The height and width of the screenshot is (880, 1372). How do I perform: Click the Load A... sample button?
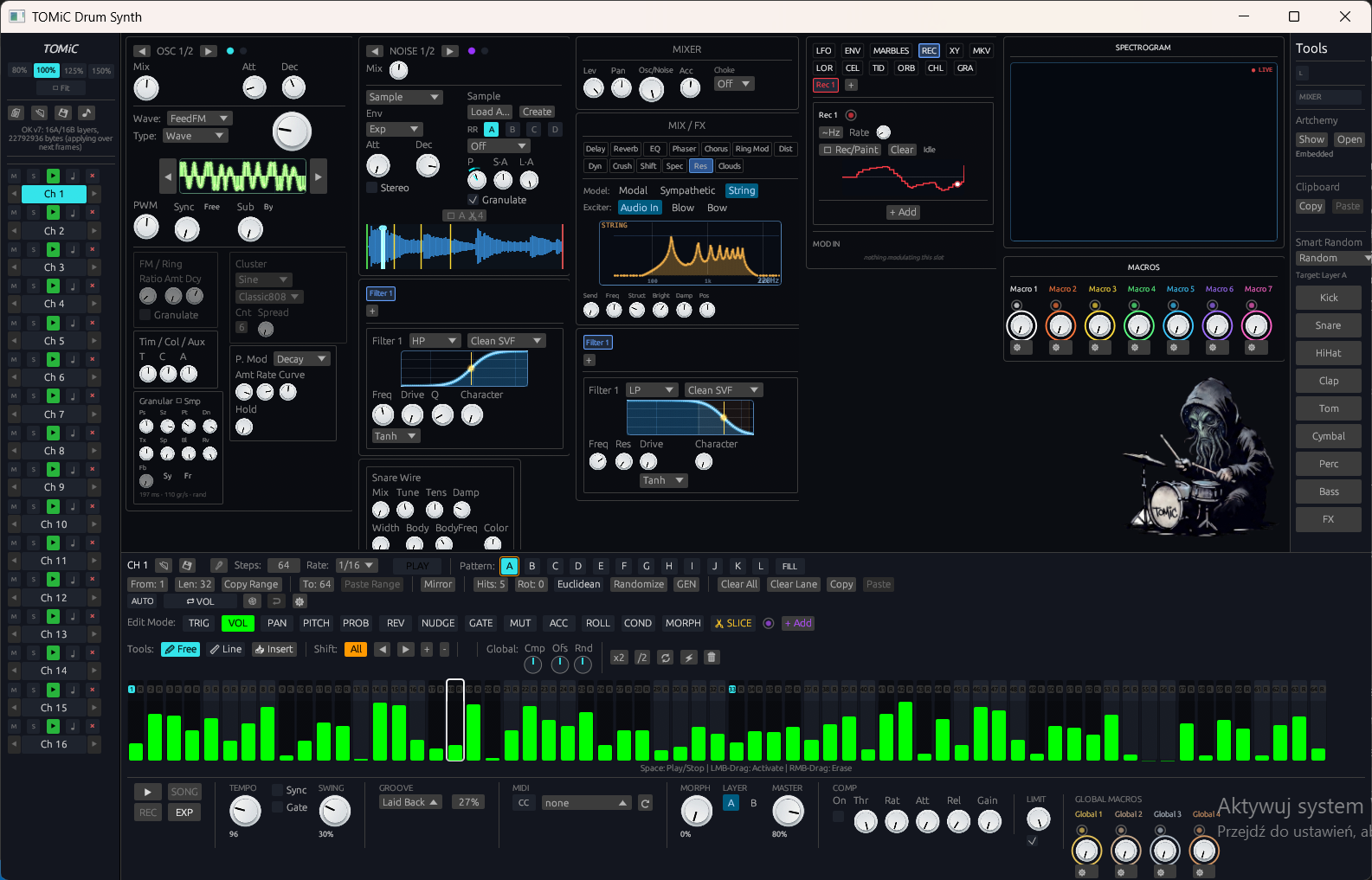[490, 112]
